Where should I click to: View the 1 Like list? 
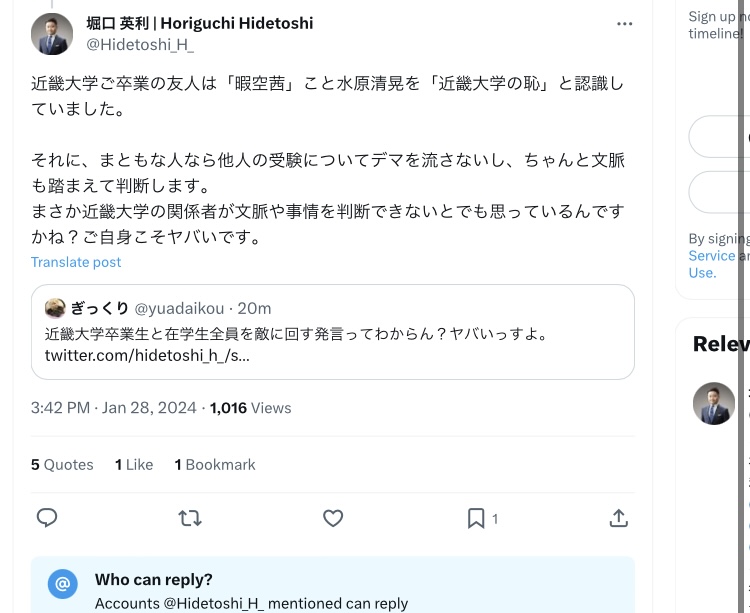coord(134,465)
